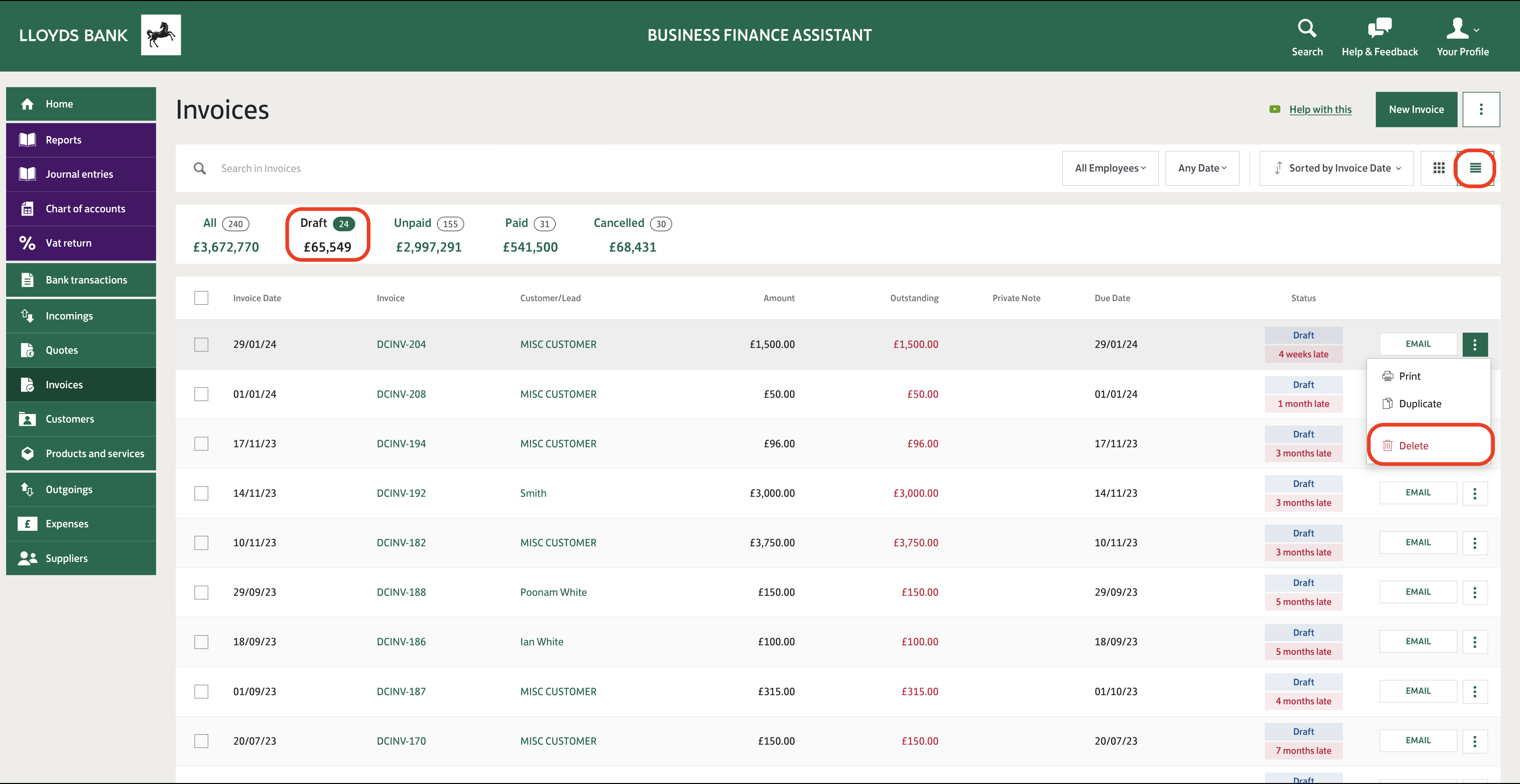Open row menu for DCINV-187

click(1475, 691)
